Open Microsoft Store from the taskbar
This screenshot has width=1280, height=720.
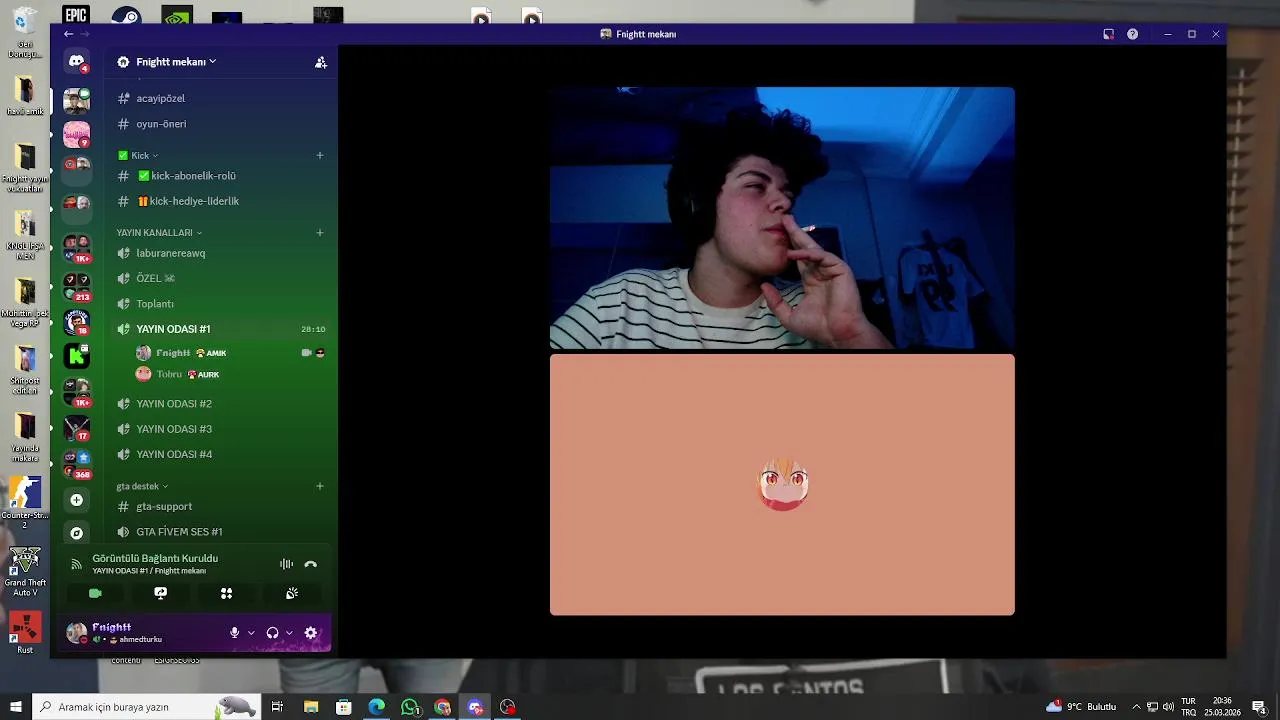(x=344, y=707)
